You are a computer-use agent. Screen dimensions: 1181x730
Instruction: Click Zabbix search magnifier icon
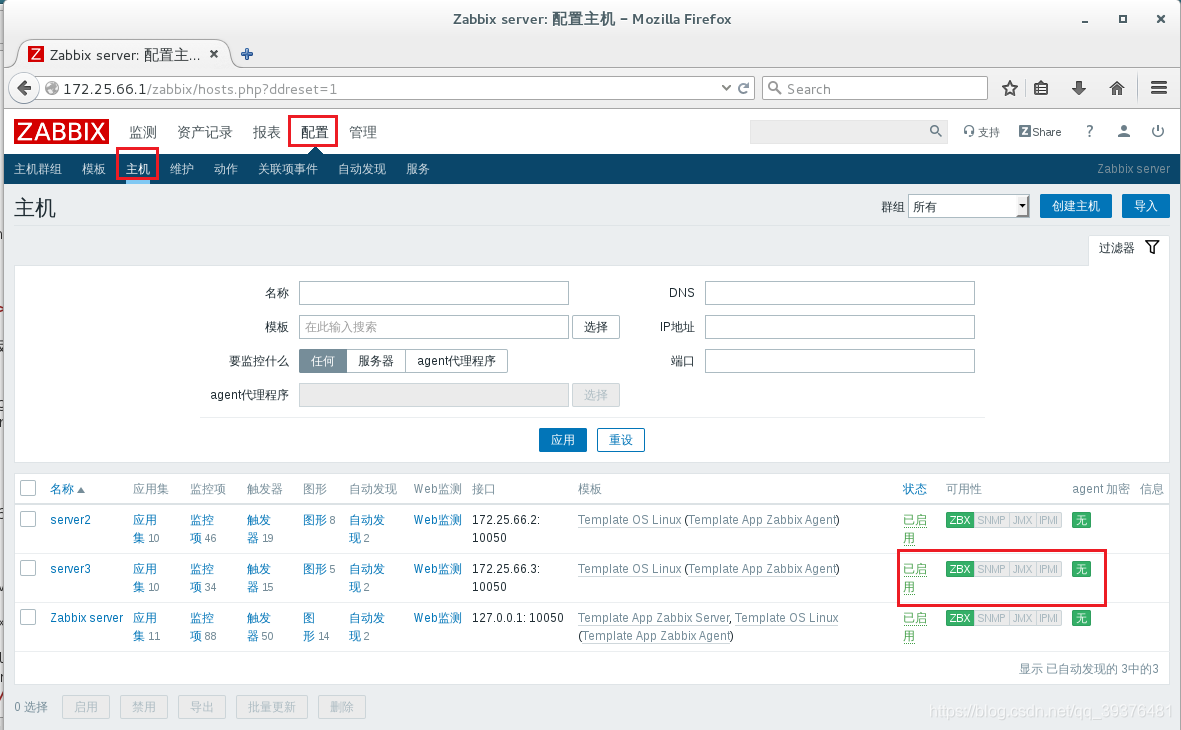(935, 131)
